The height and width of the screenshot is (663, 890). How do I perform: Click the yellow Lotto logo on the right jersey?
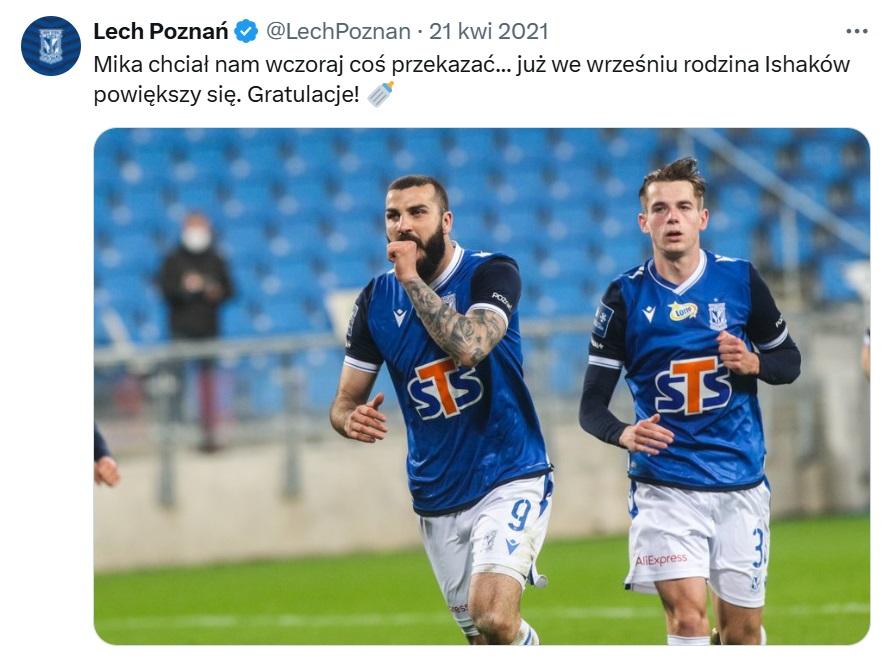coord(682,311)
